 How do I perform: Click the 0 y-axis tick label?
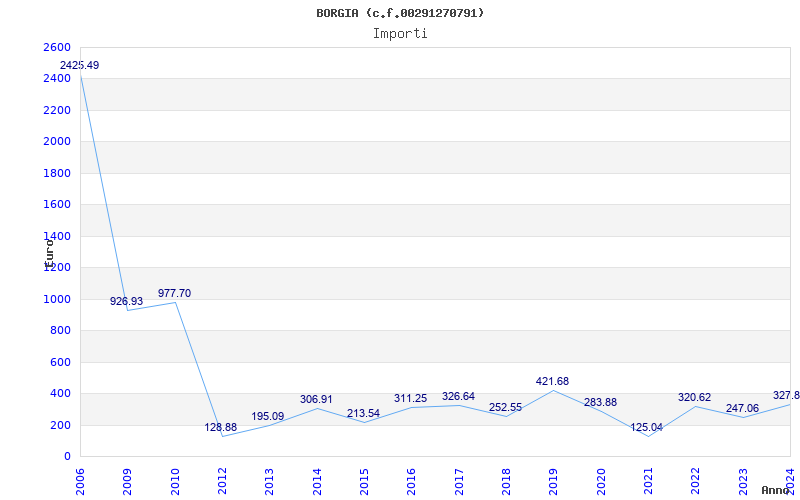(67, 457)
